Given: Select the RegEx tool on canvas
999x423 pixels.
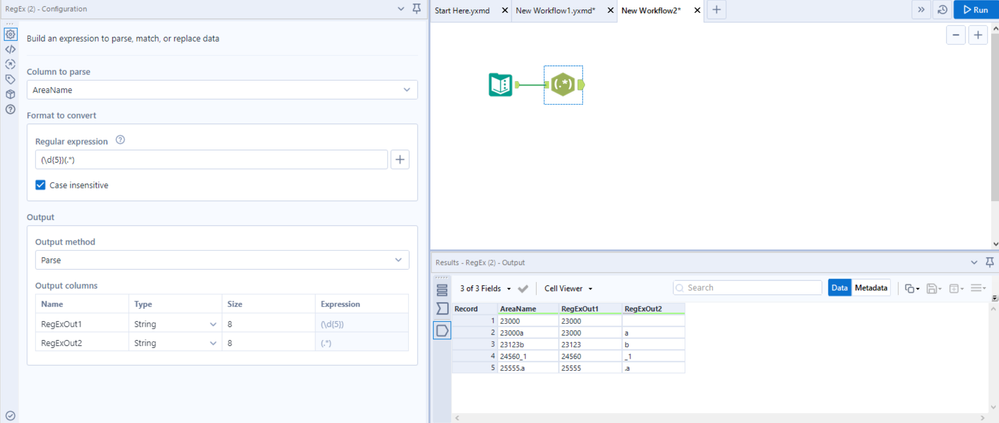Looking at the screenshot, I should (x=561, y=84).
